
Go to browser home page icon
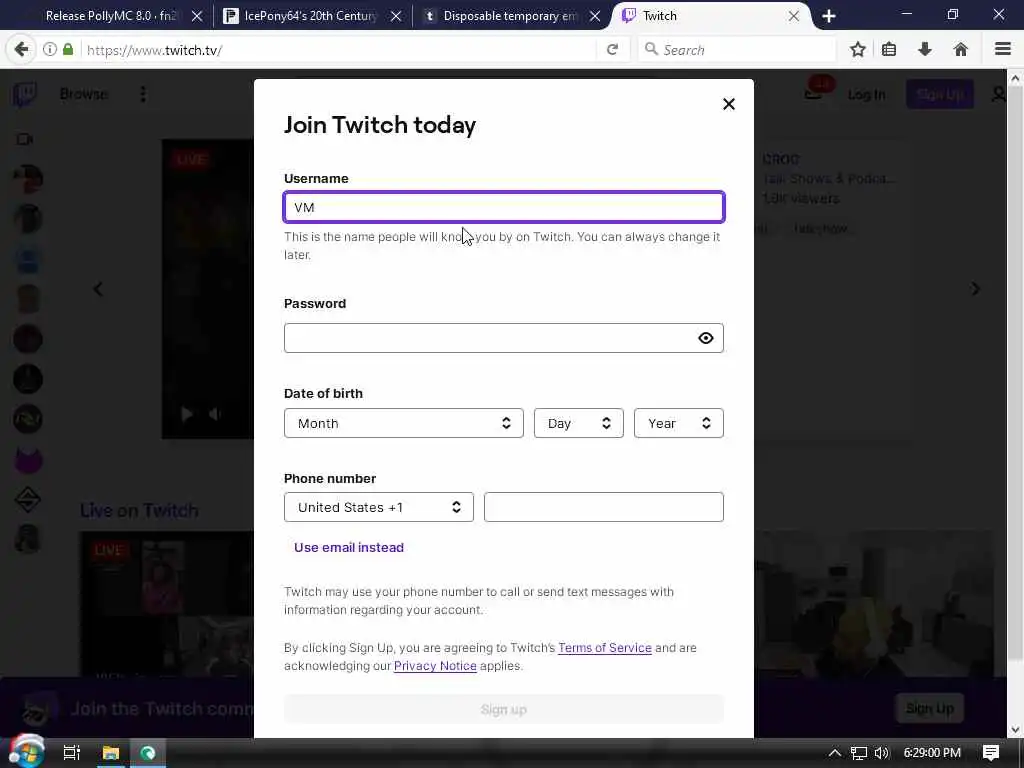(961, 50)
